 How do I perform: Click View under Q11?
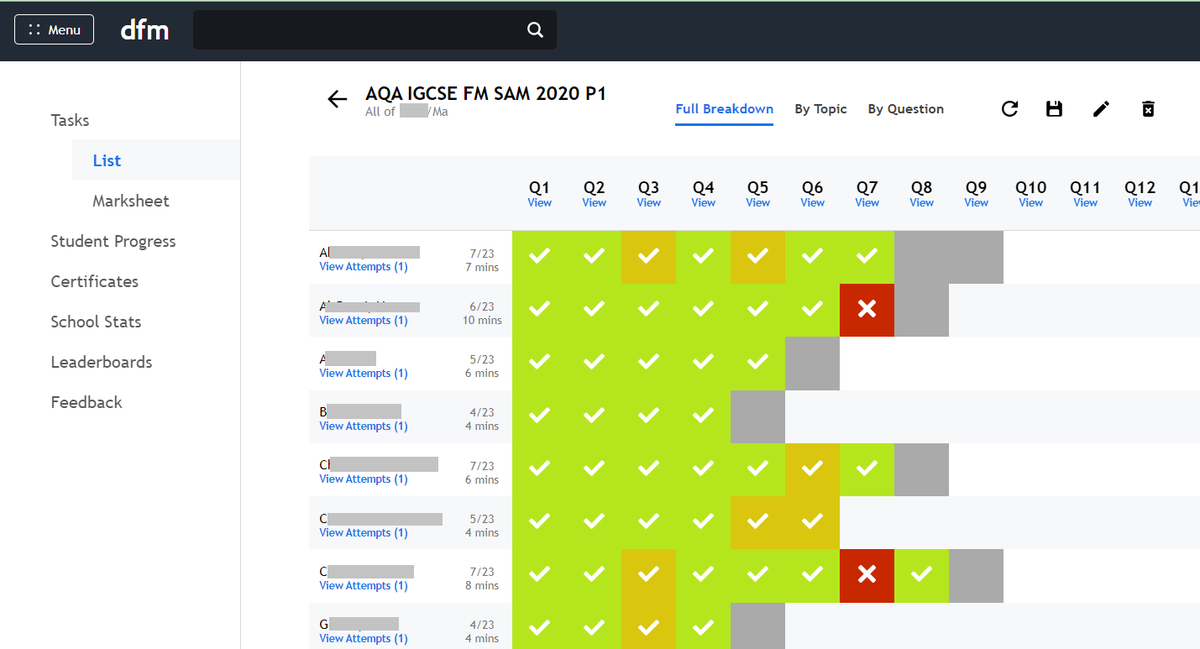[x=1085, y=203]
